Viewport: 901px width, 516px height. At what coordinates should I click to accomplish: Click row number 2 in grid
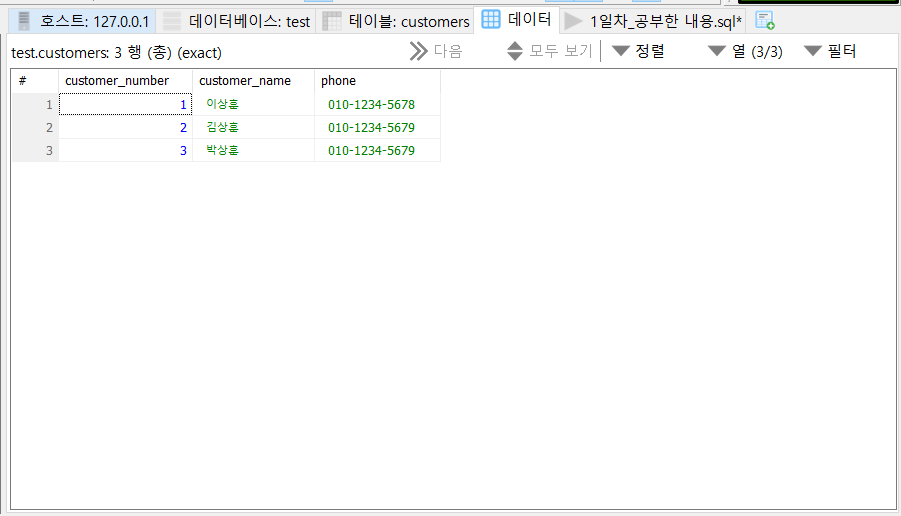pos(35,127)
